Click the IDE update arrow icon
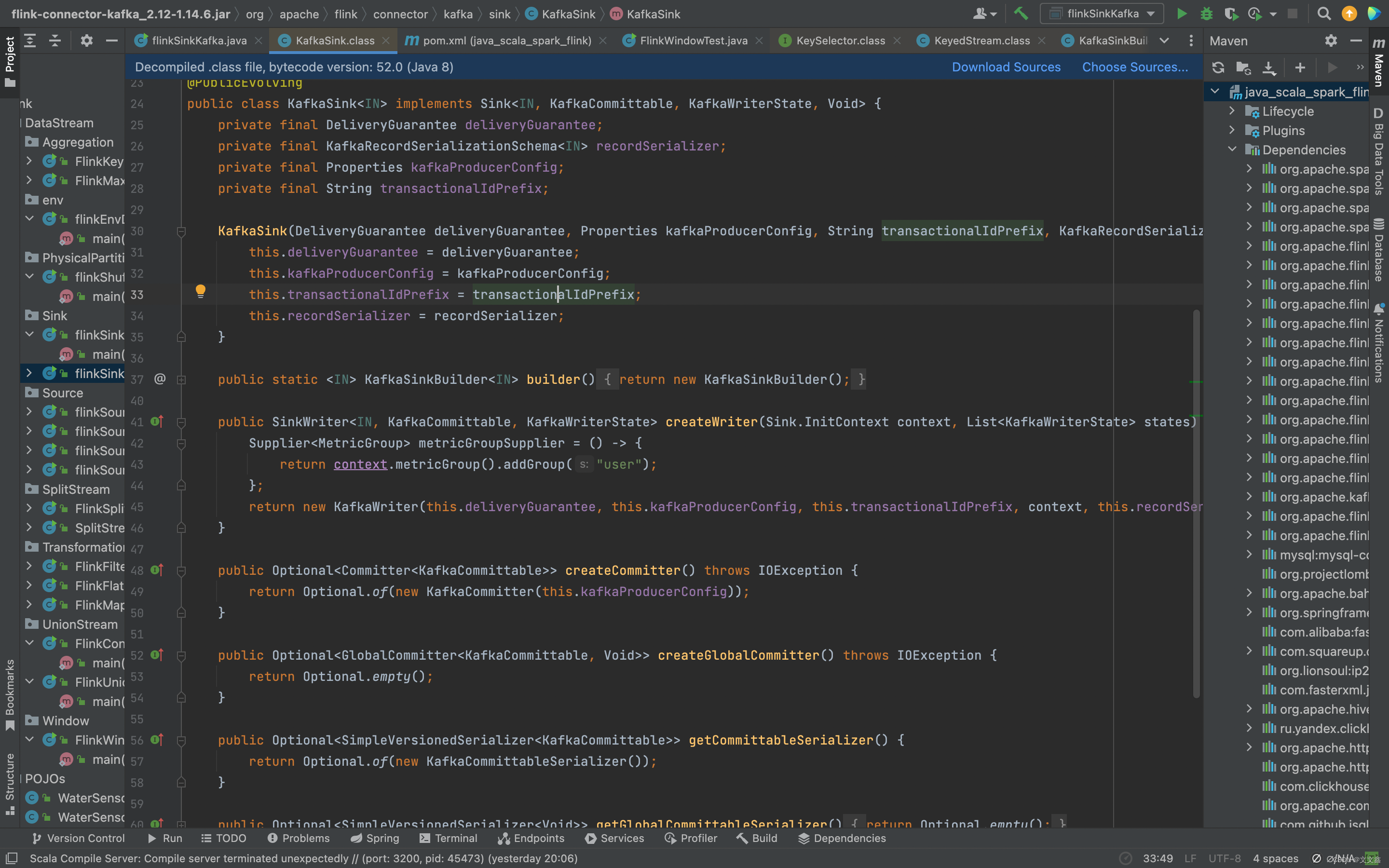Image resolution: width=1389 pixels, height=868 pixels. 1349,14
